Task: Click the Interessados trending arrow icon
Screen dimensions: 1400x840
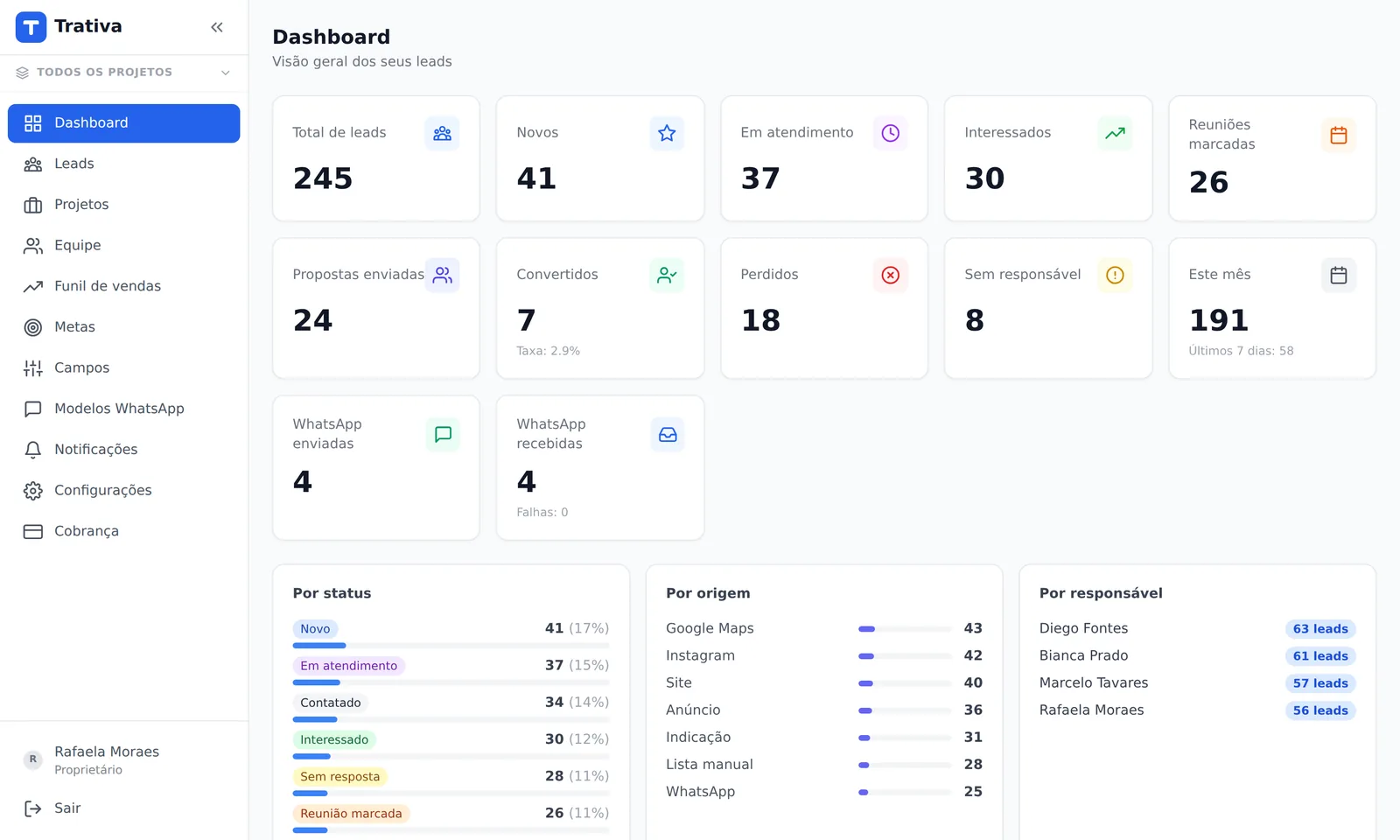Action: click(x=1115, y=134)
